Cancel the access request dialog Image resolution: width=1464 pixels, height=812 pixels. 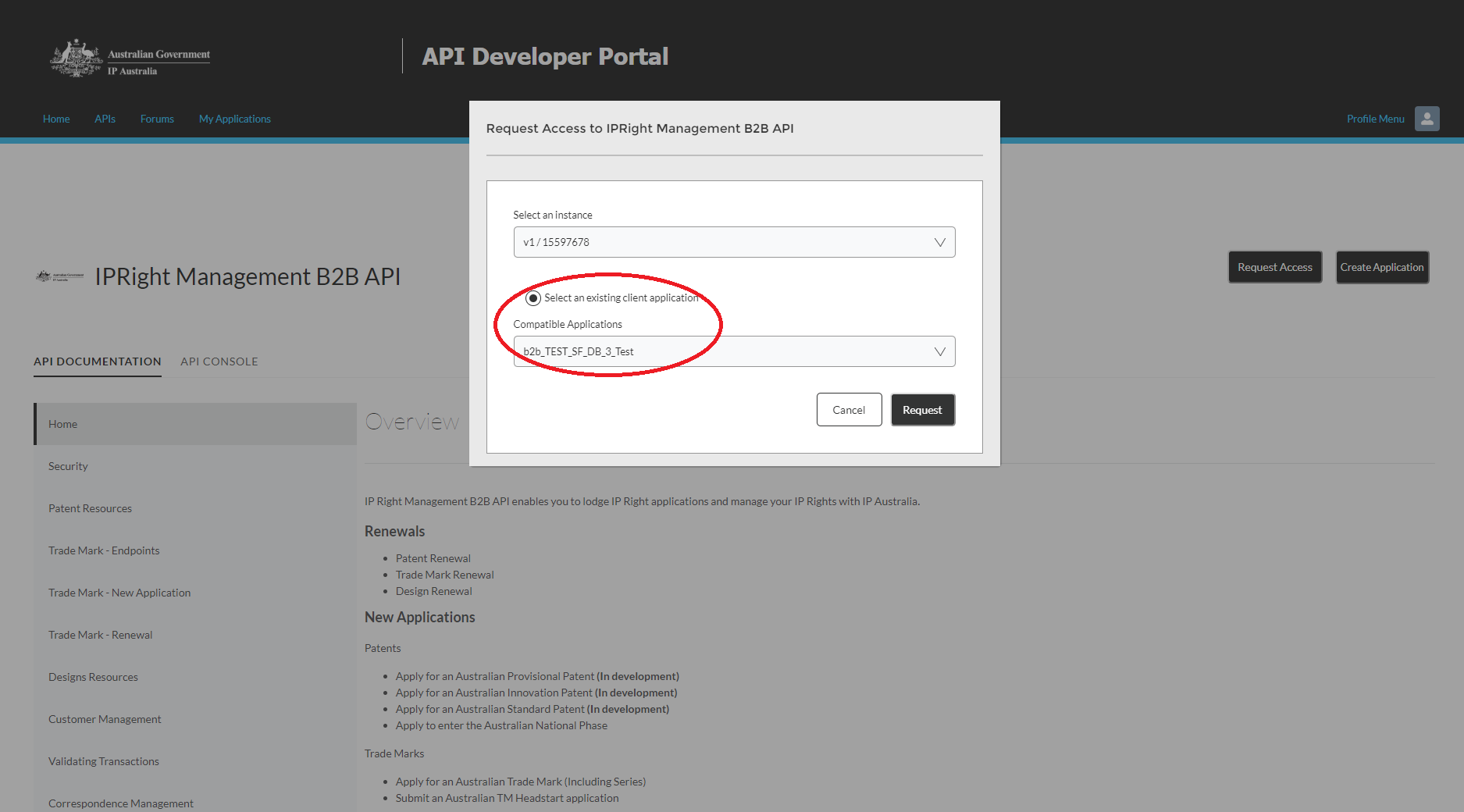pos(849,409)
